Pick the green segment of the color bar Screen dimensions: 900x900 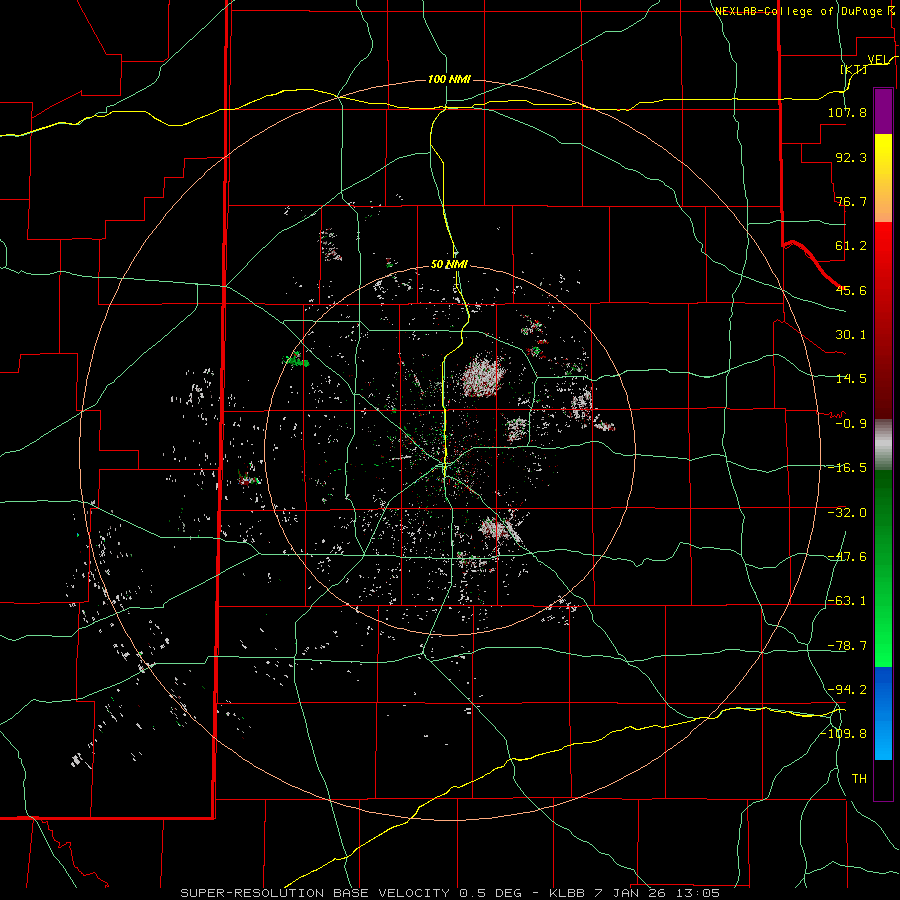coord(883,568)
